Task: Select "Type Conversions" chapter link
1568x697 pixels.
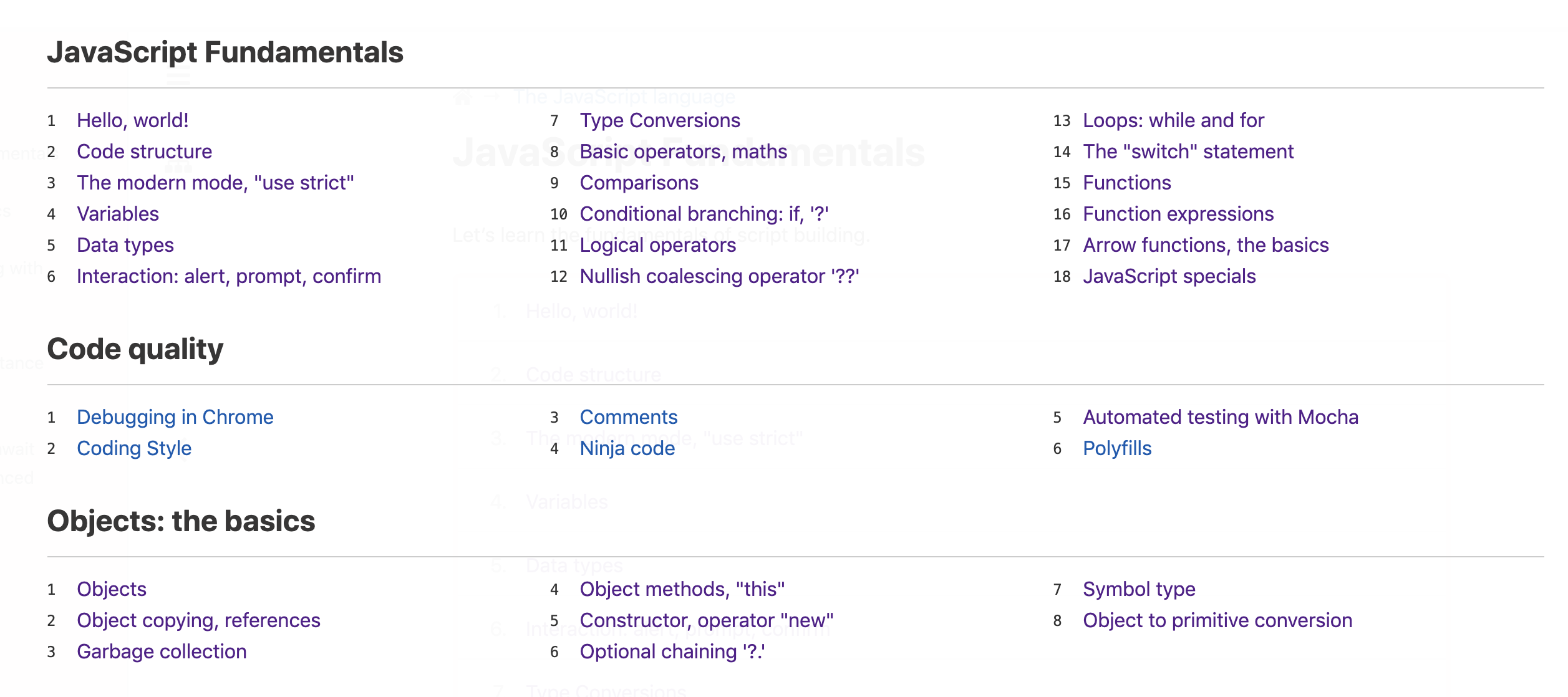Action: [660, 120]
